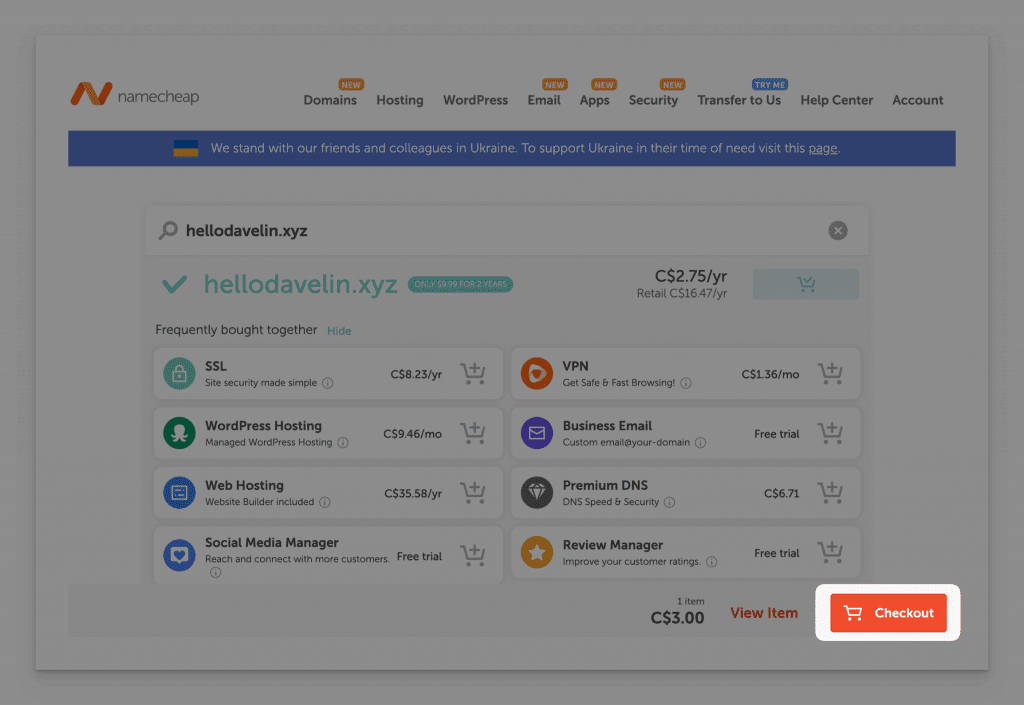This screenshot has width=1024, height=705.
Task: Click the C$8.23/yr SSL price
Action: click(416, 374)
